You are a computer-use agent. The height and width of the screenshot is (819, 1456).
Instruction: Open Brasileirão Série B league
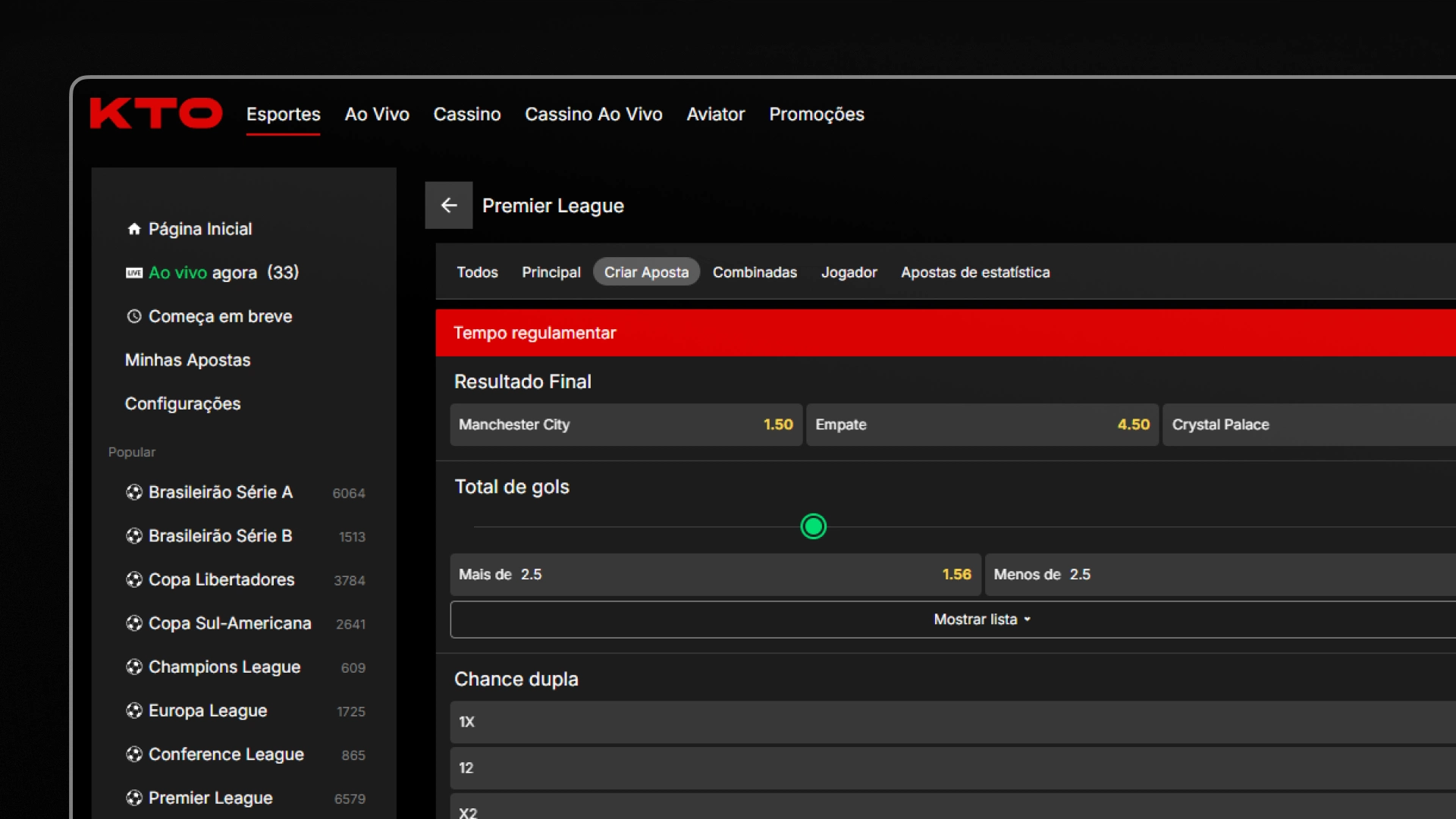221,536
